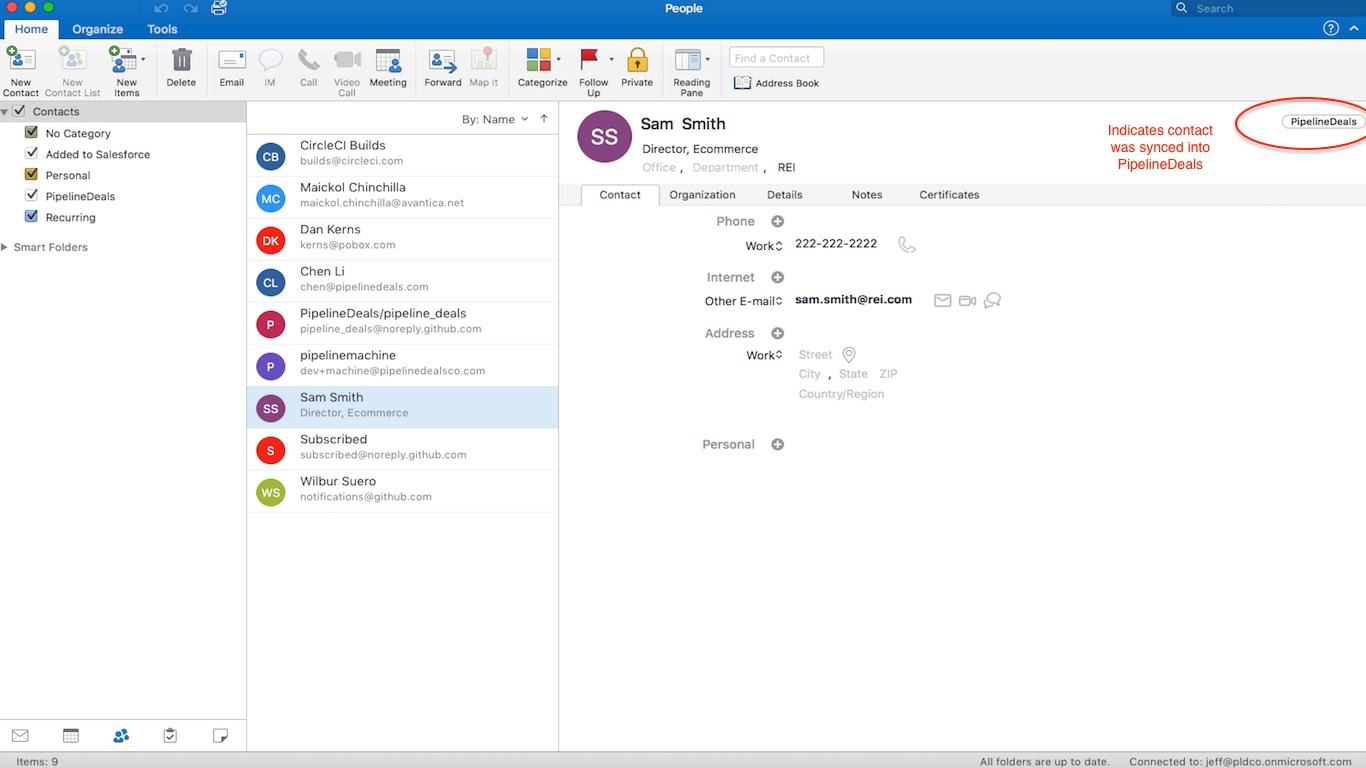The width and height of the screenshot is (1366, 768).
Task: Delete the selected contact
Action: point(181,68)
